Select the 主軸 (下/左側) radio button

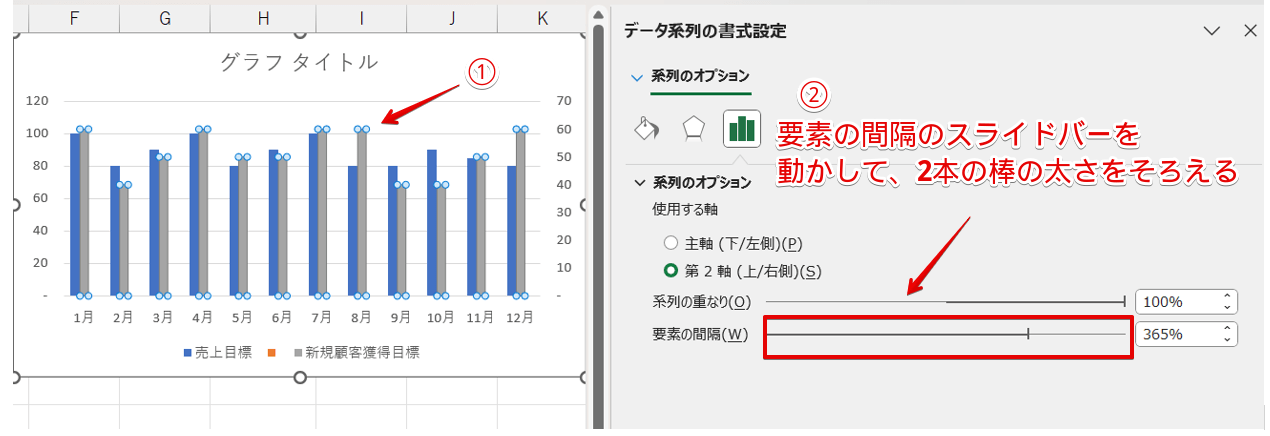[671, 243]
